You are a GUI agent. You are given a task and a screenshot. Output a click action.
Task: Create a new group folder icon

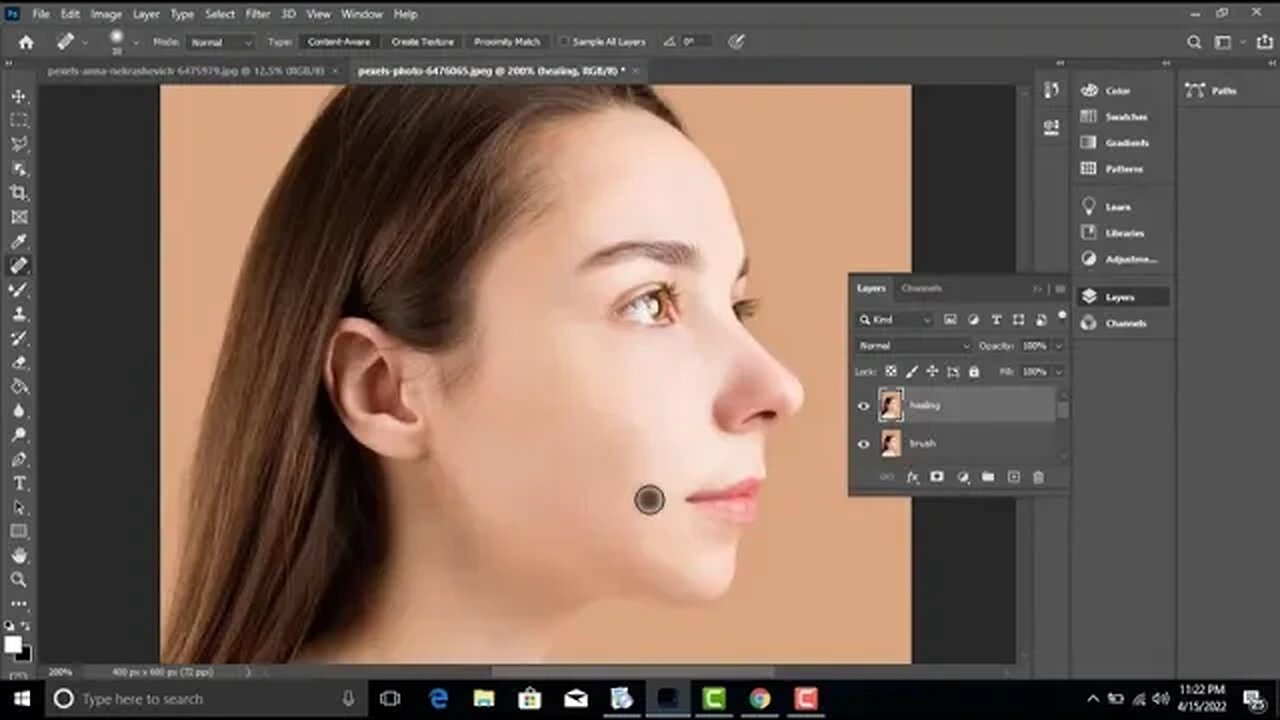988,478
